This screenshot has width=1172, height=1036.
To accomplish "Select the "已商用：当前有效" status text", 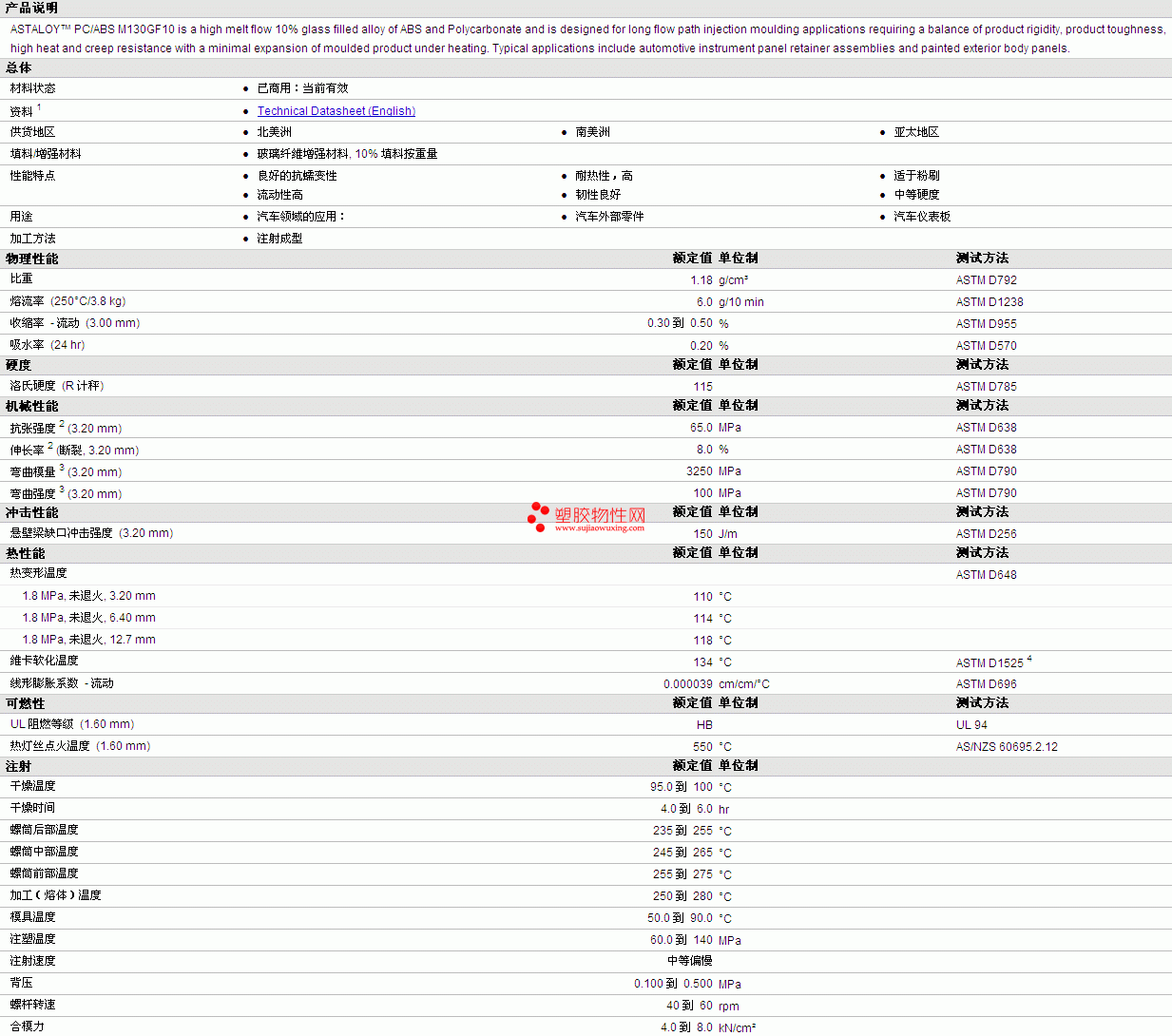I will click(303, 88).
